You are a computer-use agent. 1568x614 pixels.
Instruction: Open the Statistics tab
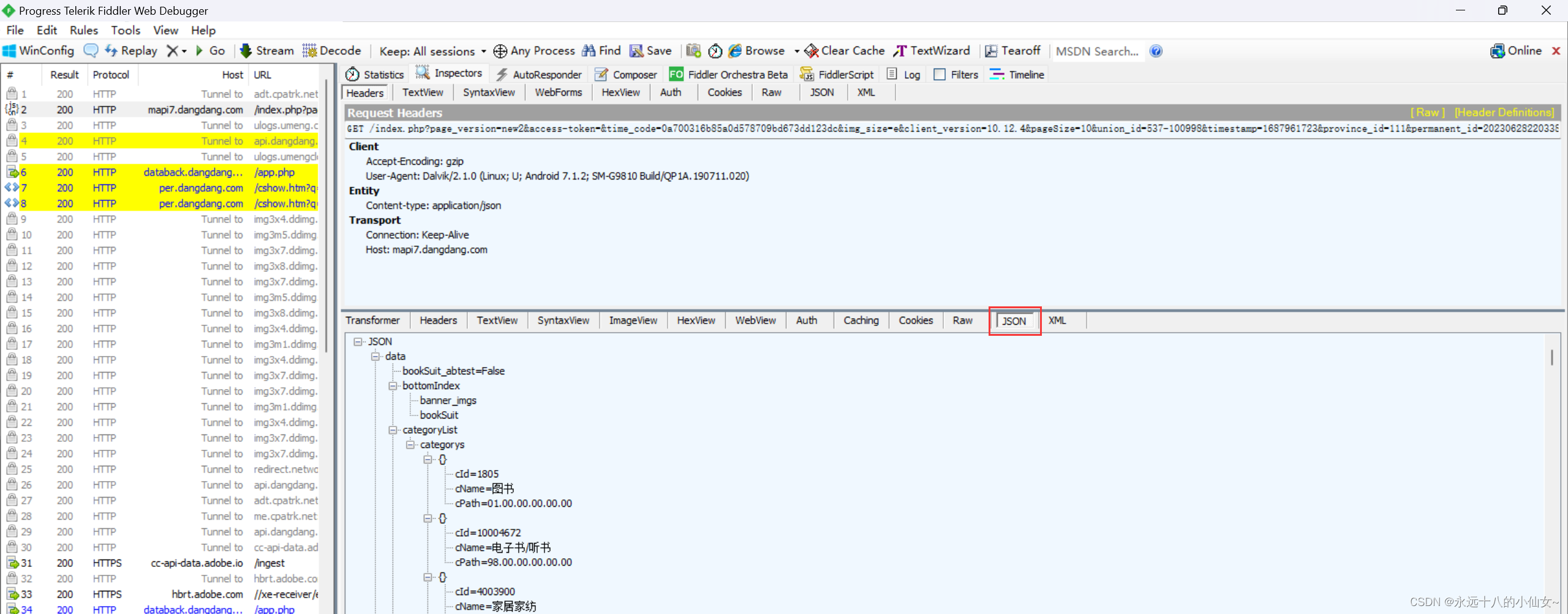pyautogui.click(x=375, y=74)
